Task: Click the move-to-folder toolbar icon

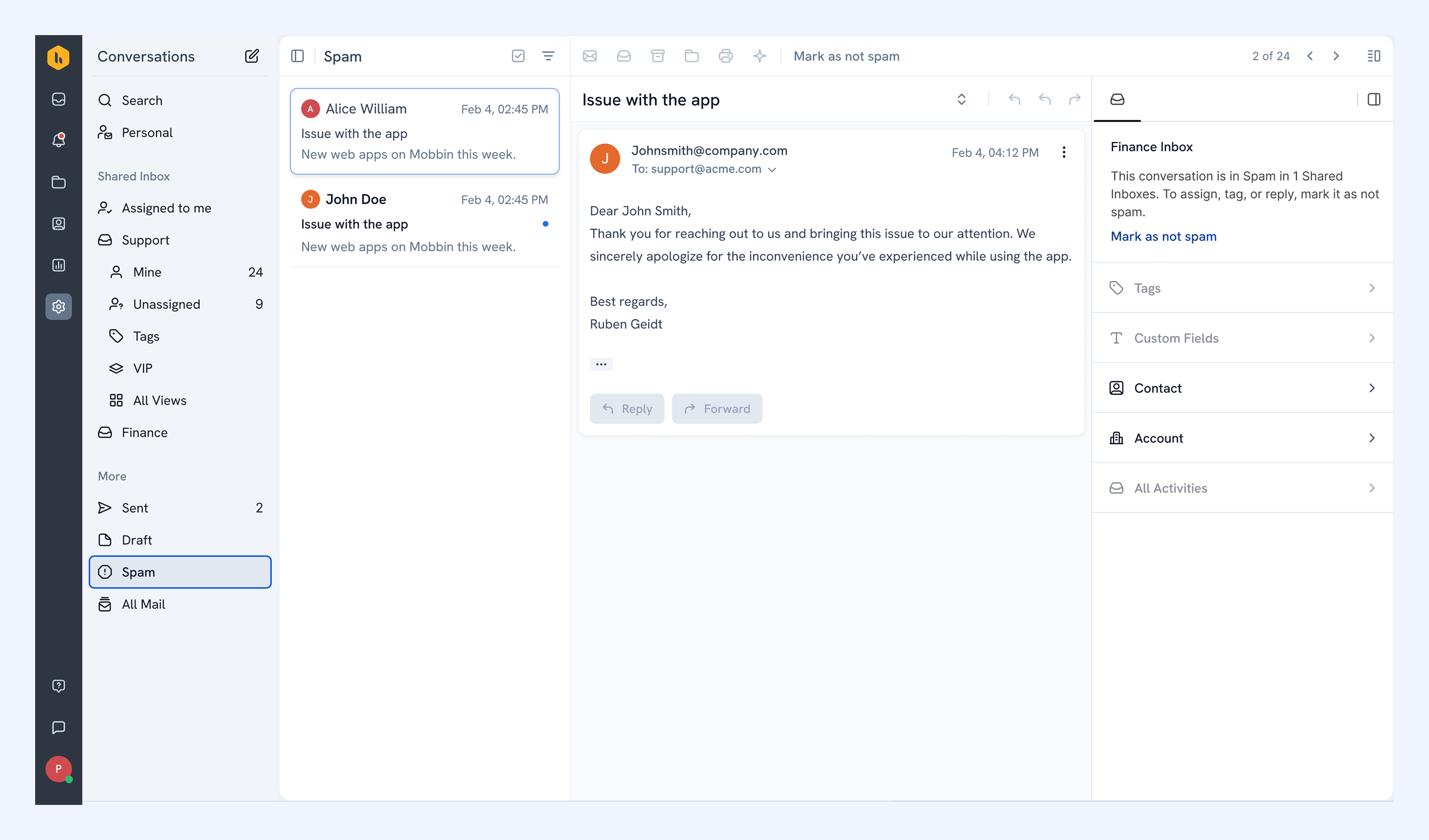Action: 692,56
